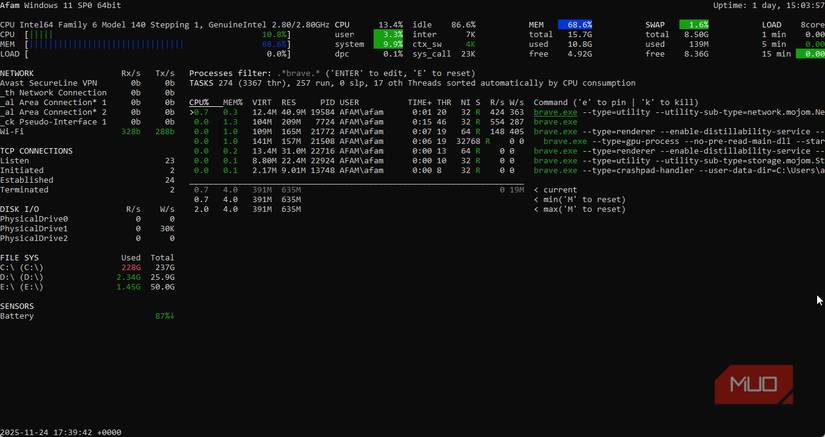This screenshot has width=825, height=437.
Task: Select the brave.exe process with PID 22924
Action: [507, 161]
